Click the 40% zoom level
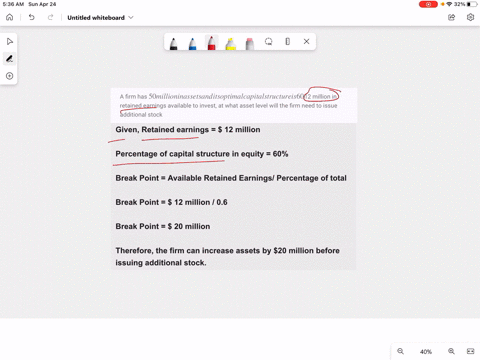480x360 pixels. [426, 352]
